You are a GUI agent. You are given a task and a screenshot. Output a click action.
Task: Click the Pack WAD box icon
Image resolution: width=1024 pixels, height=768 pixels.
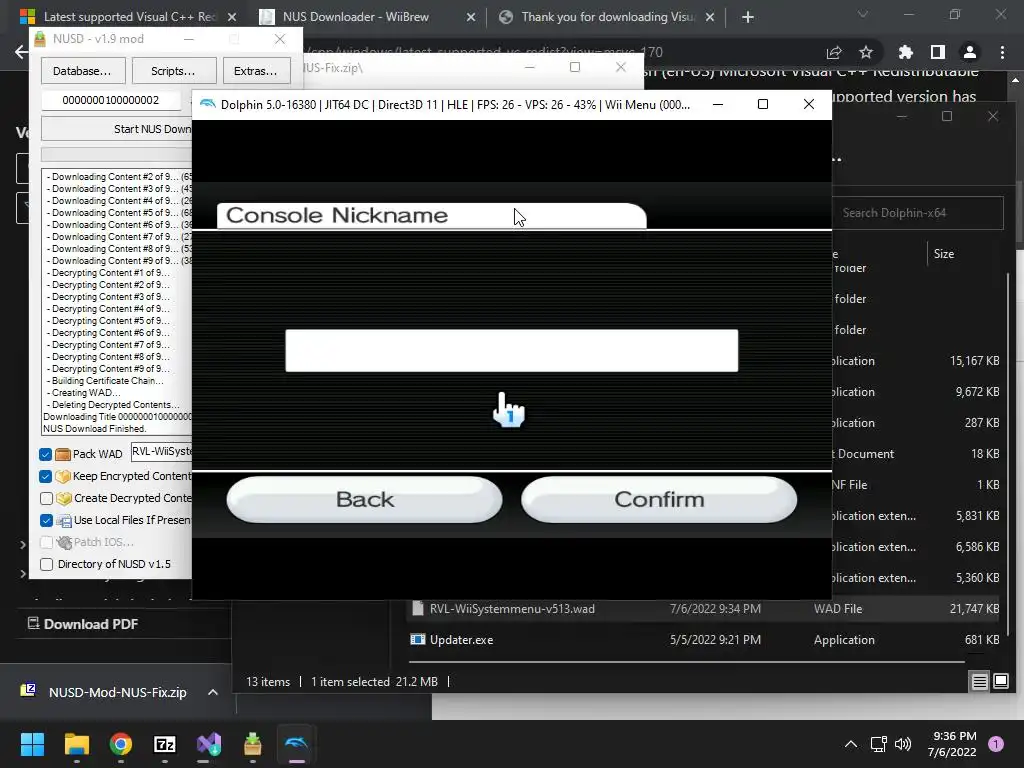63,454
